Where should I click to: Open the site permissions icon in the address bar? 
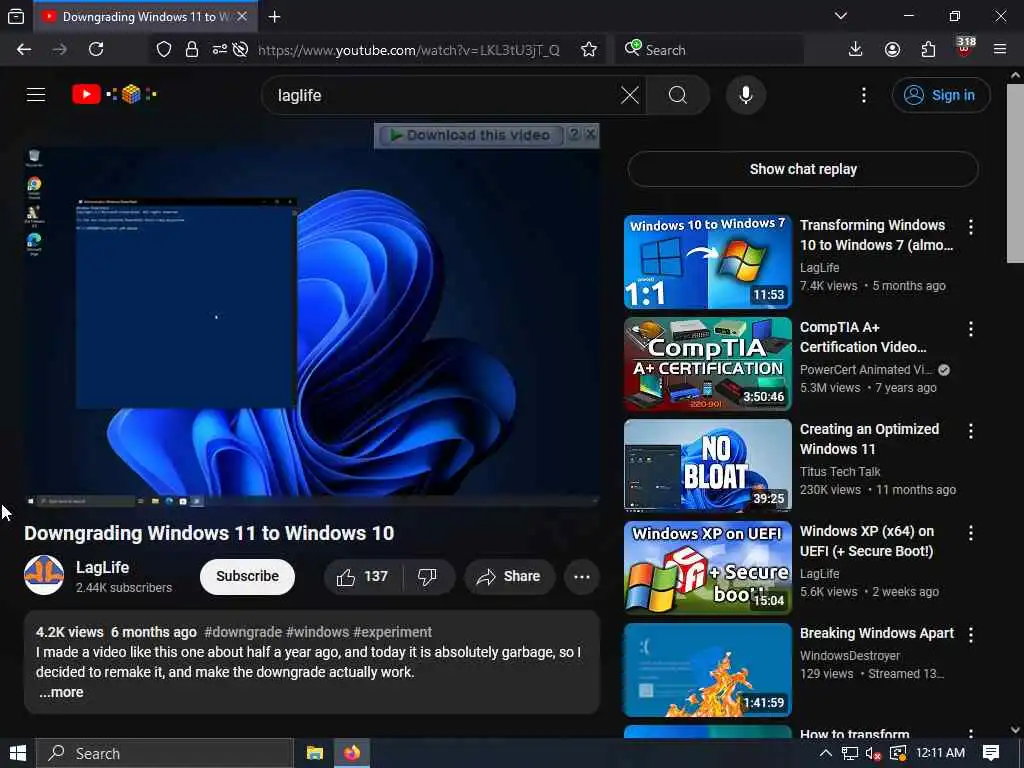pyautogui.click(x=219, y=50)
